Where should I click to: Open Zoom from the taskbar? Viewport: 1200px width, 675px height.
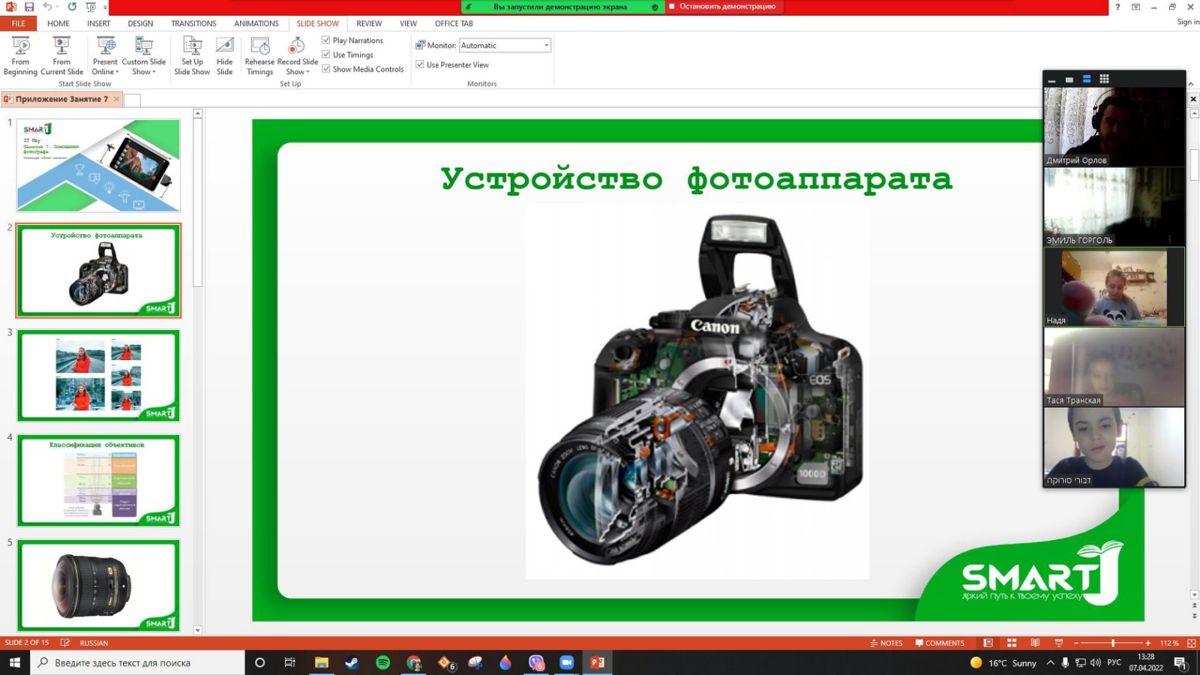[567, 663]
